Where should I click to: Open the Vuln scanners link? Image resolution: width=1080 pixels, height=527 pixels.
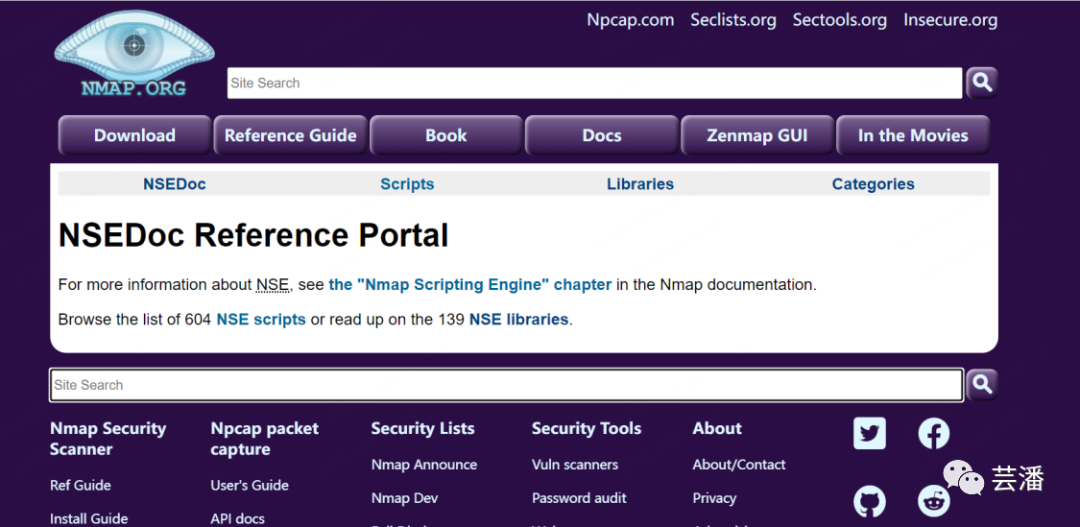(574, 464)
